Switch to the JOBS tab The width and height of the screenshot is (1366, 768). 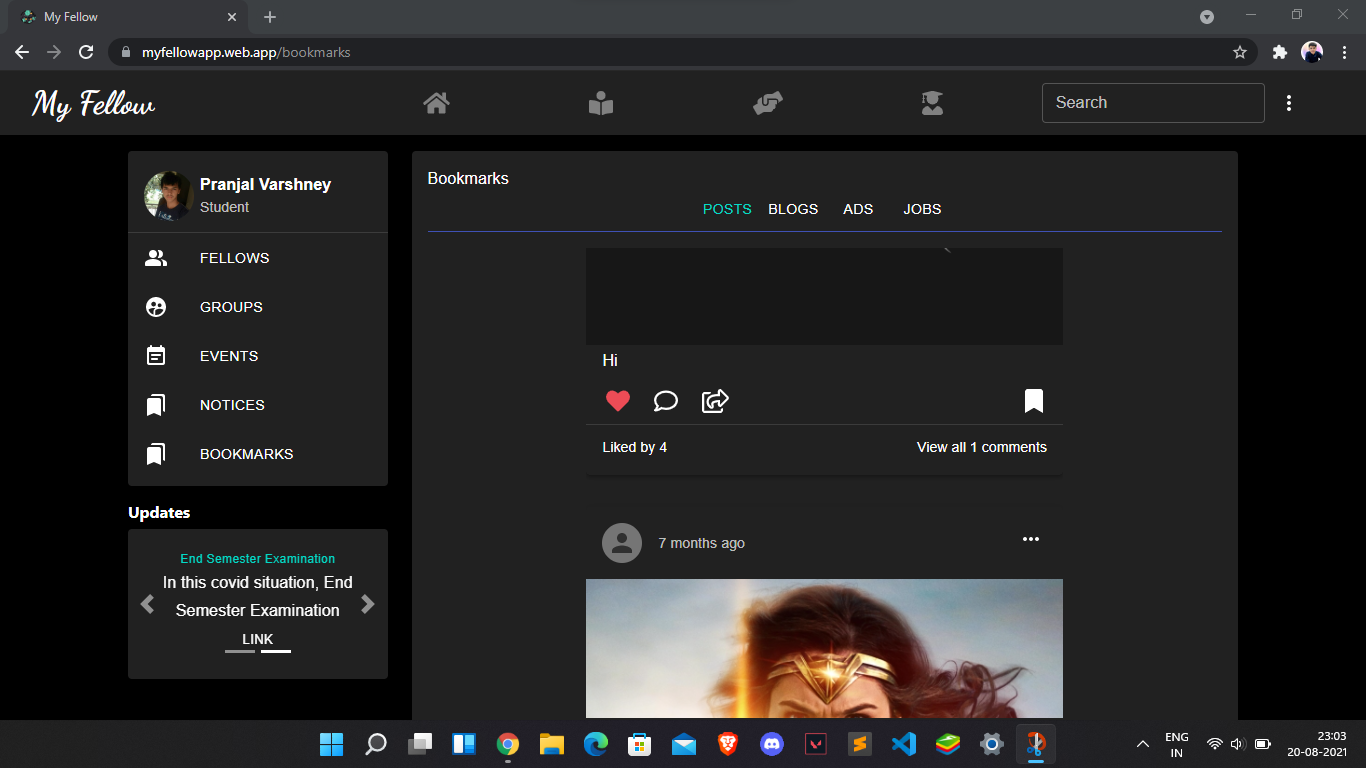click(922, 209)
